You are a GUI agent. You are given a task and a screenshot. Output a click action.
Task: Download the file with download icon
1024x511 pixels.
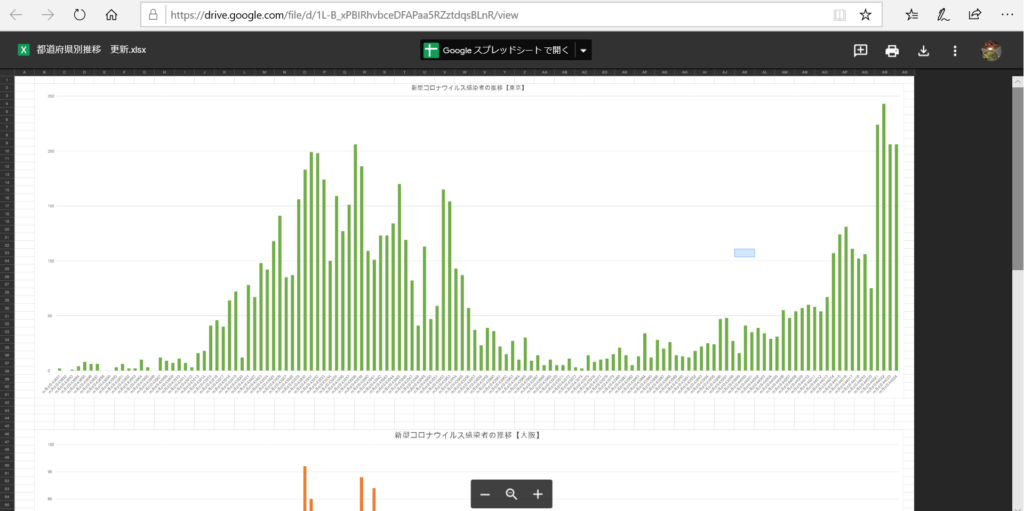click(923, 50)
